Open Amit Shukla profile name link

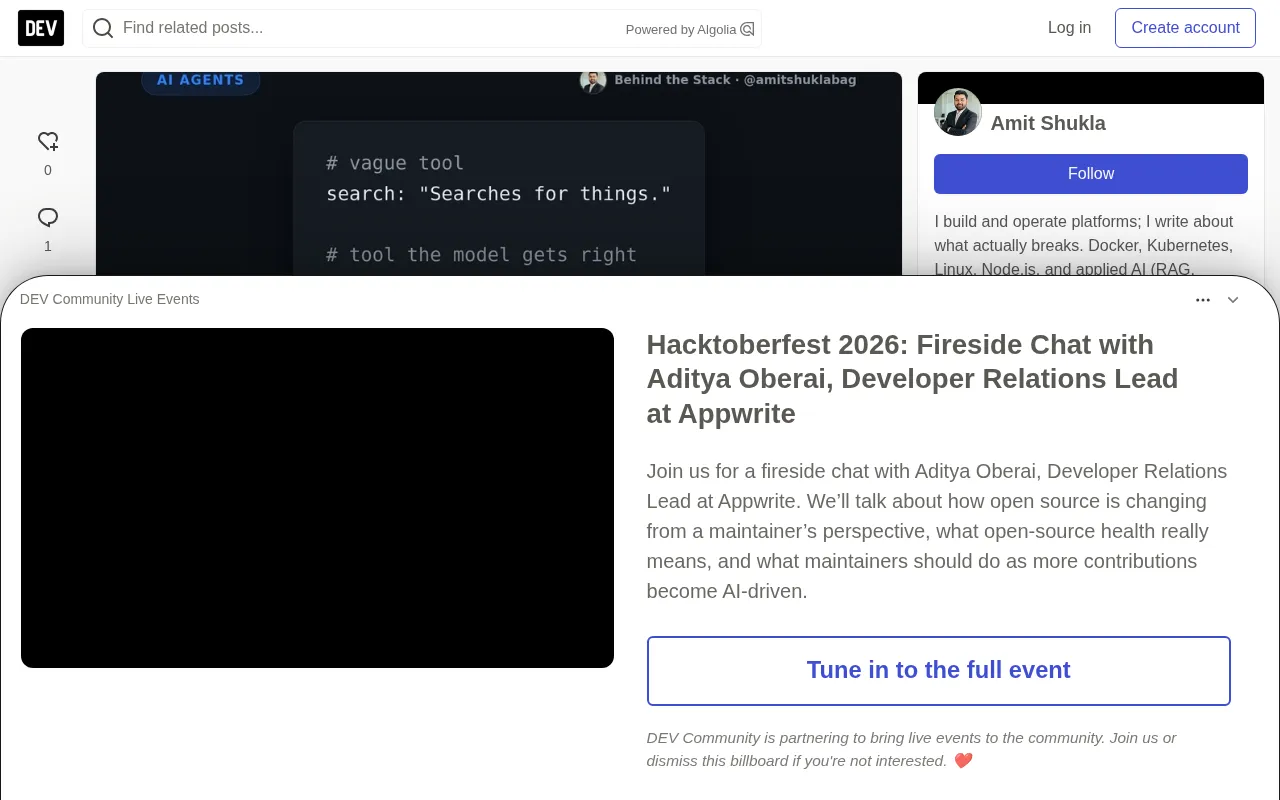tap(1048, 123)
